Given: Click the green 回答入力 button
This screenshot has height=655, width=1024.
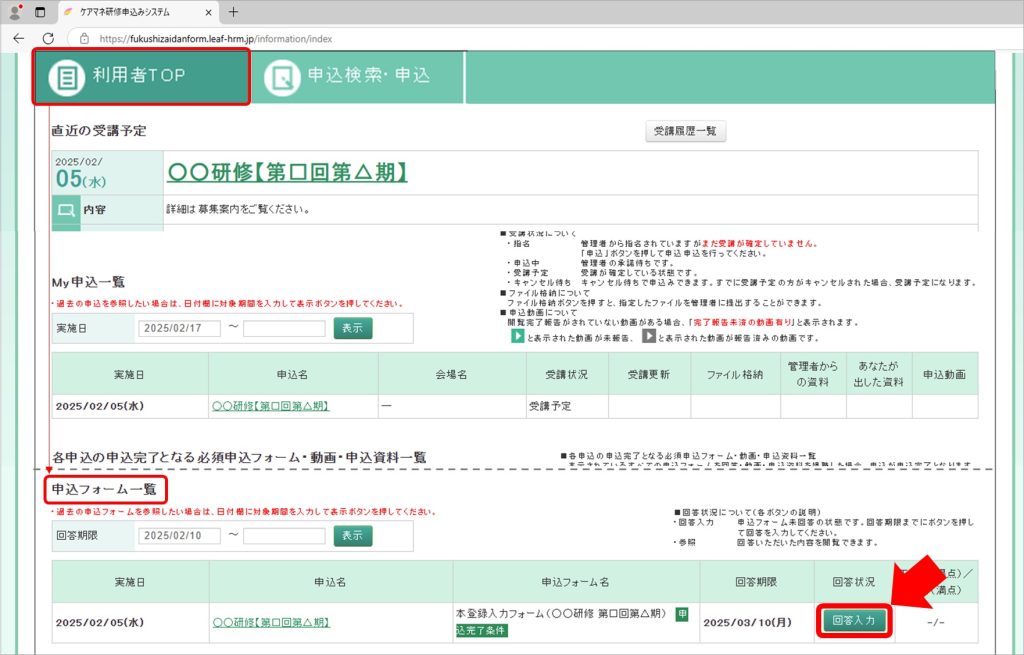Looking at the screenshot, I should 853,621.
